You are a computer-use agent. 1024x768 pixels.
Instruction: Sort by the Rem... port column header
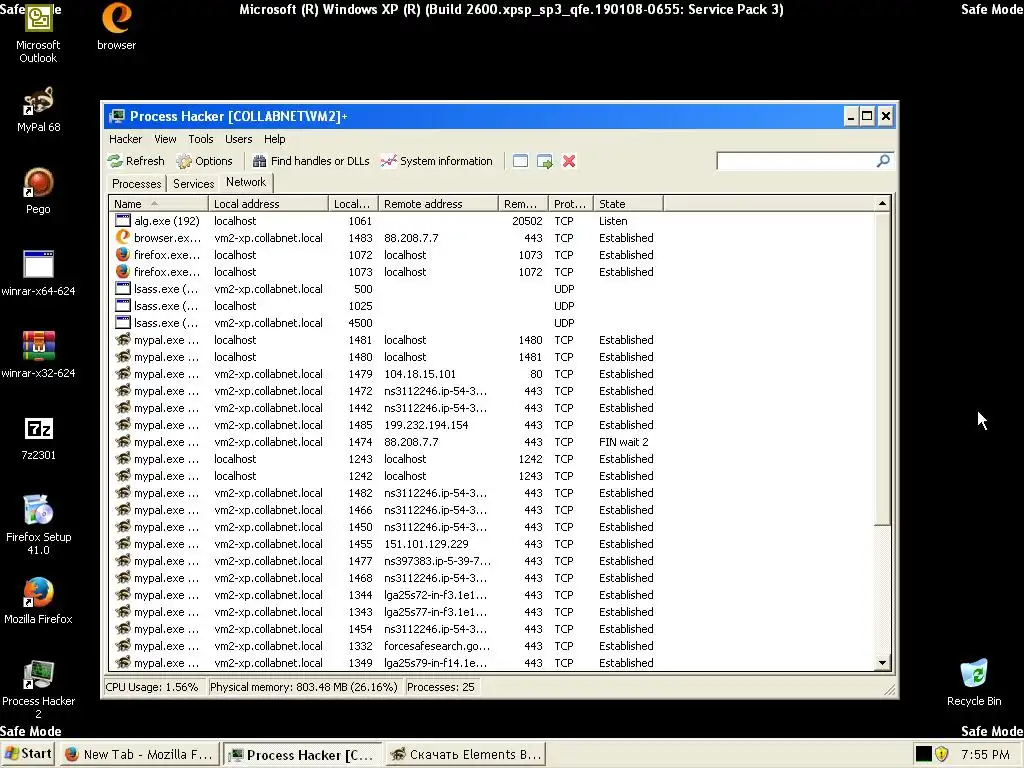(523, 204)
